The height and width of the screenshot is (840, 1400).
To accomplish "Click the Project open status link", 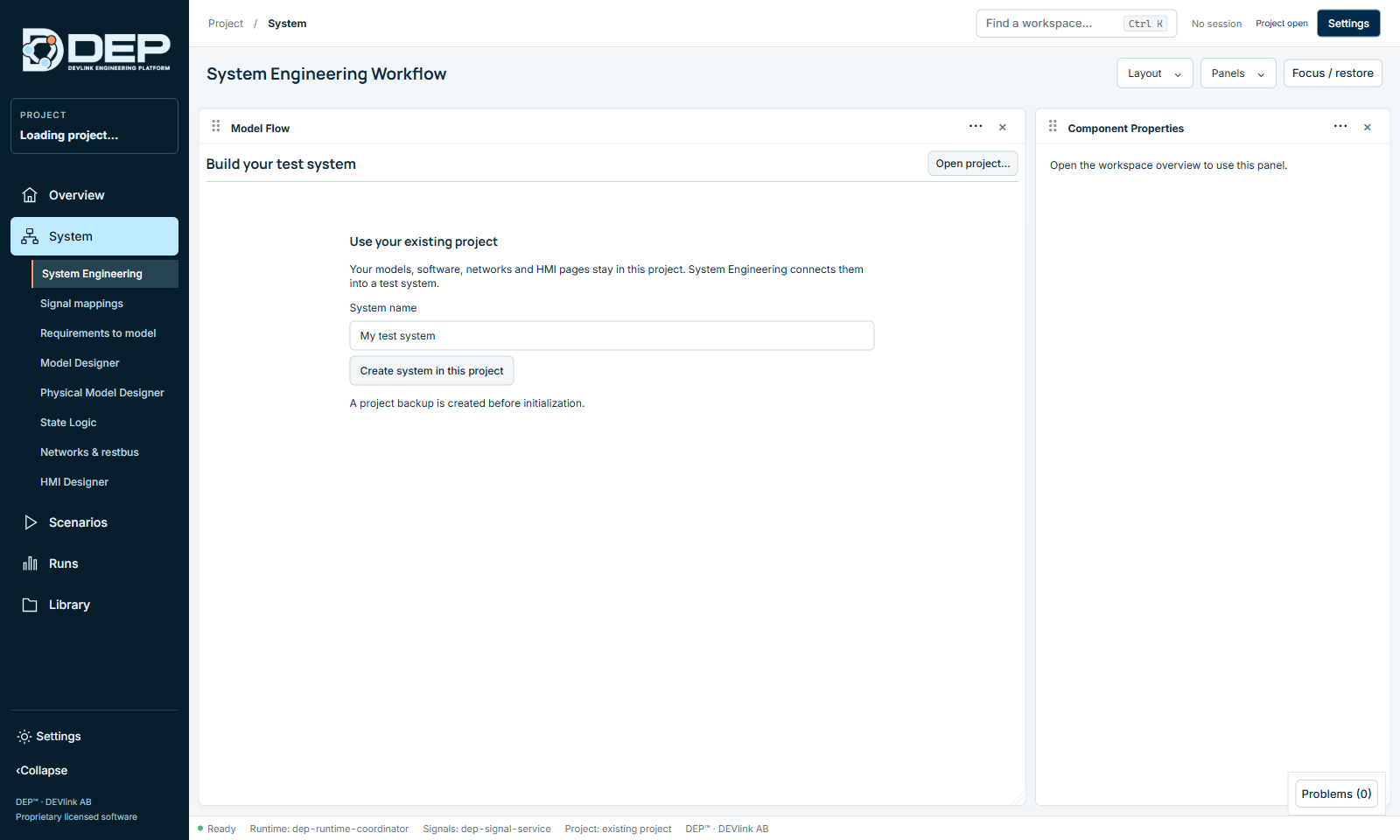I will tap(1282, 24).
